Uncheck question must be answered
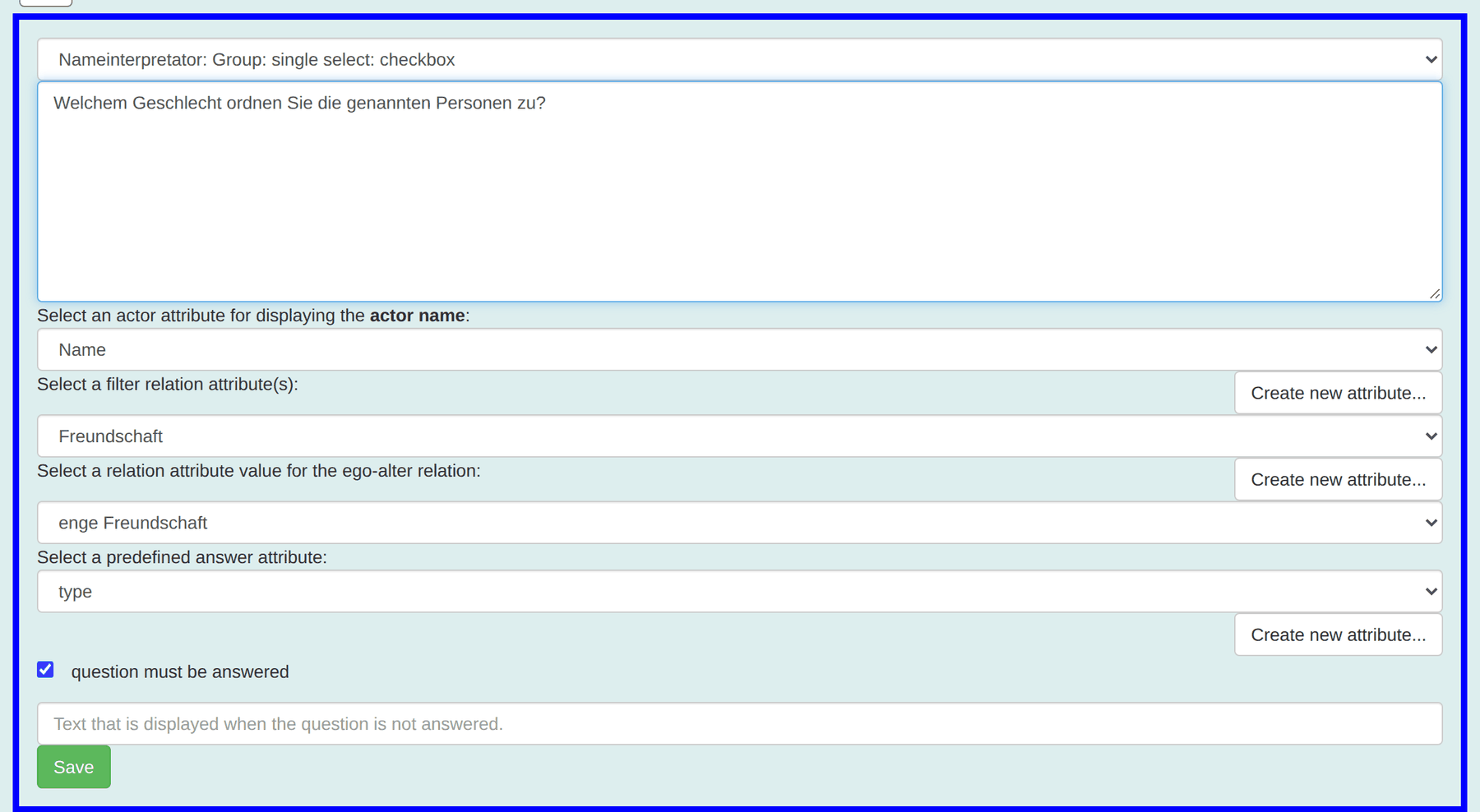 (45, 670)
